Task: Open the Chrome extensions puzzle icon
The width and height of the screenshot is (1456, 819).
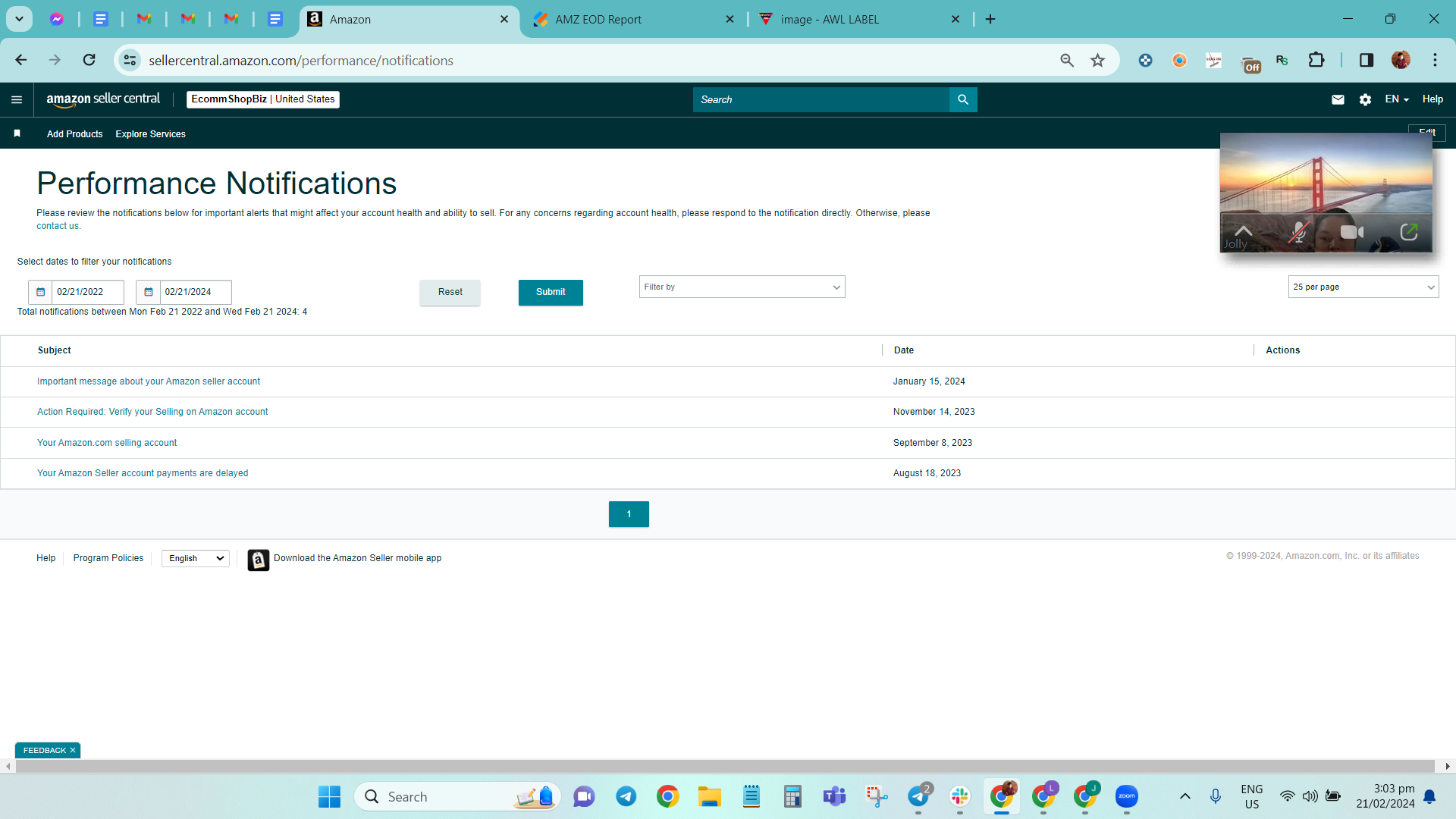Action: pyautogui.click(x=1316, y=60)
